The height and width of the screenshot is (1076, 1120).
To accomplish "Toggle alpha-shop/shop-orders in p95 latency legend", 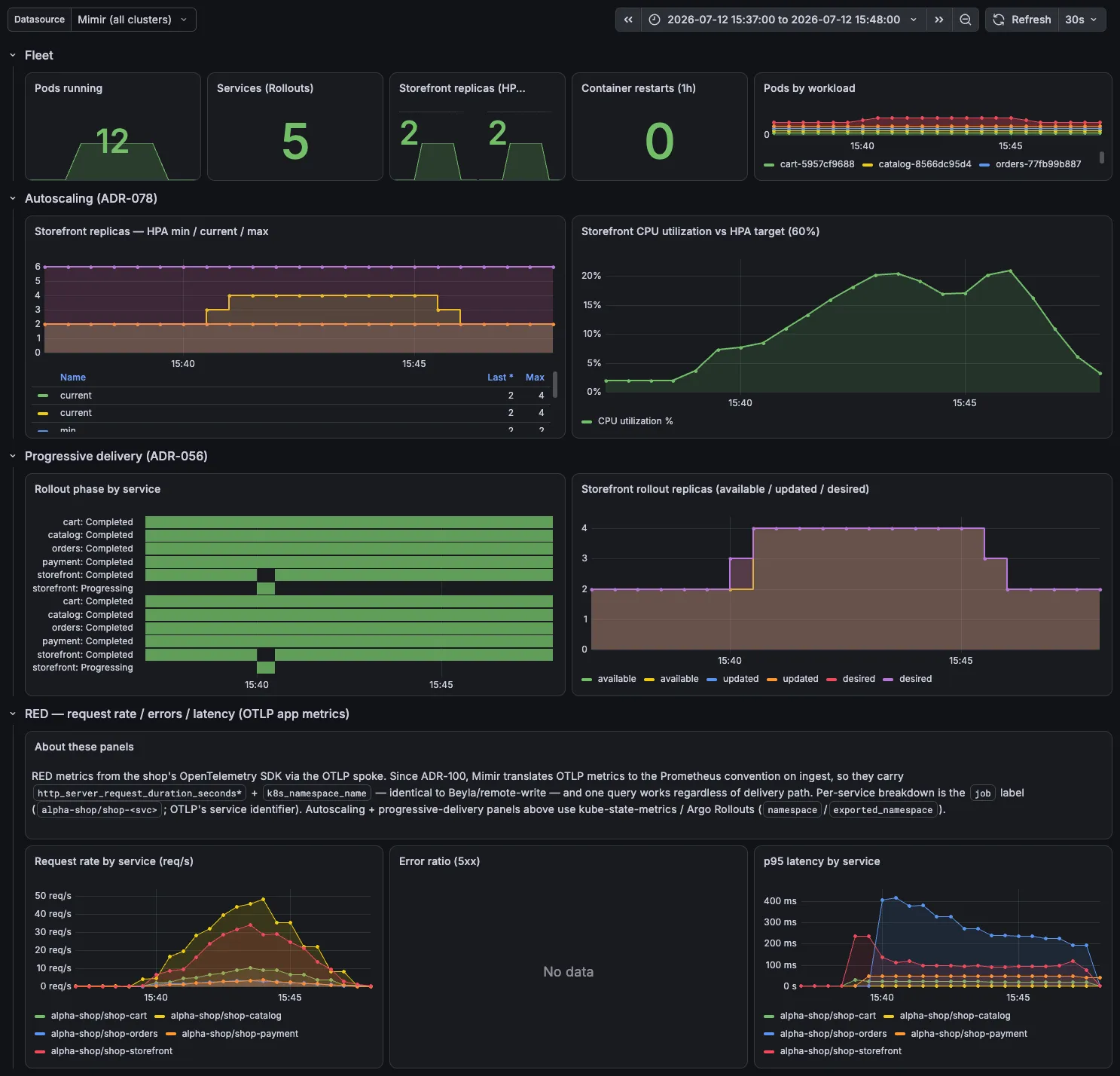I will click(x=833, y=1034).
